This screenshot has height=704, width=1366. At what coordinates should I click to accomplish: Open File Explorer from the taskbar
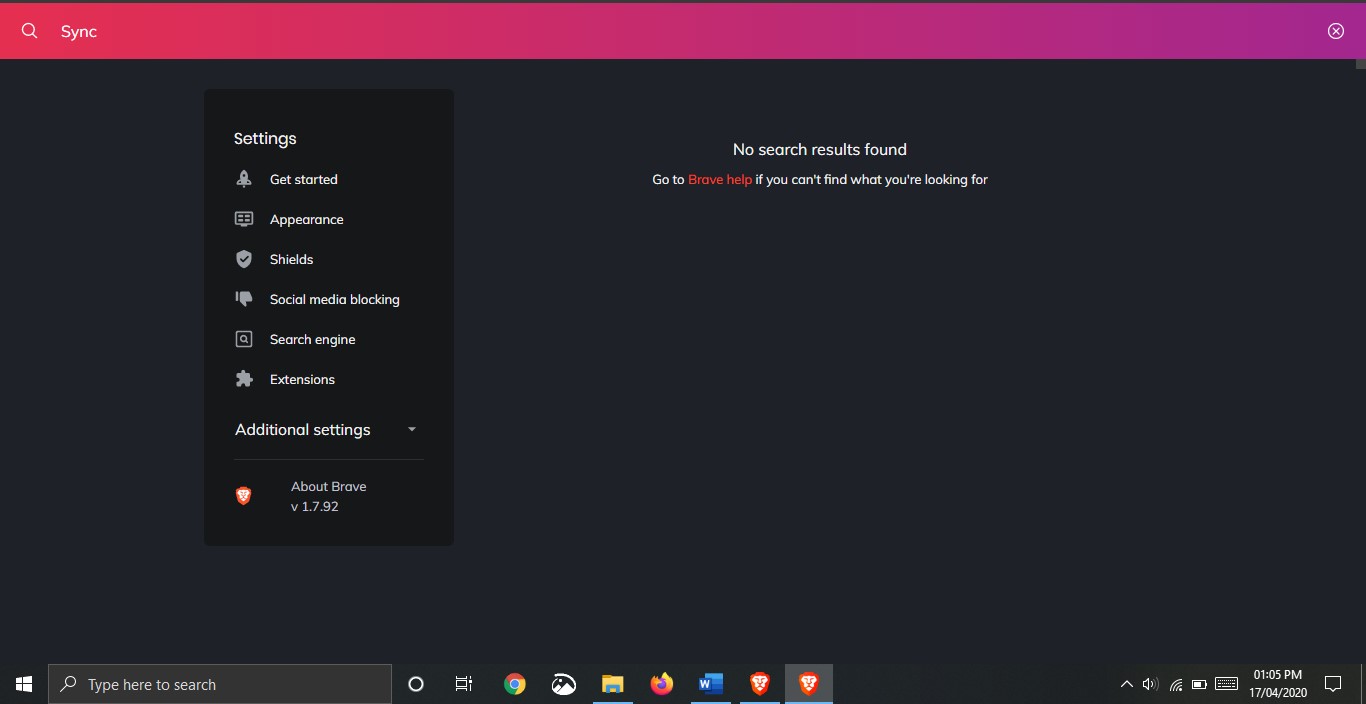(613, 684)
